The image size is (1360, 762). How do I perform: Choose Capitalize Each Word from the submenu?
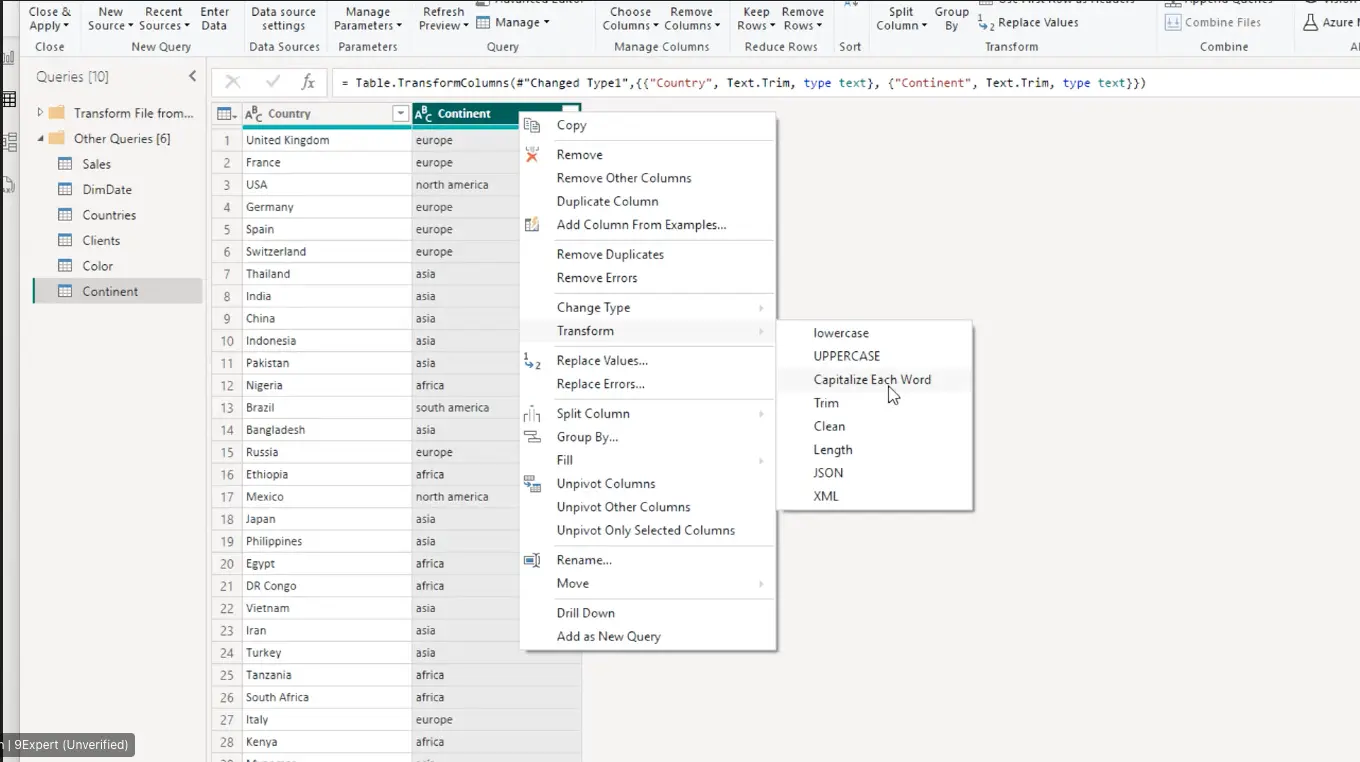point(871,380)
